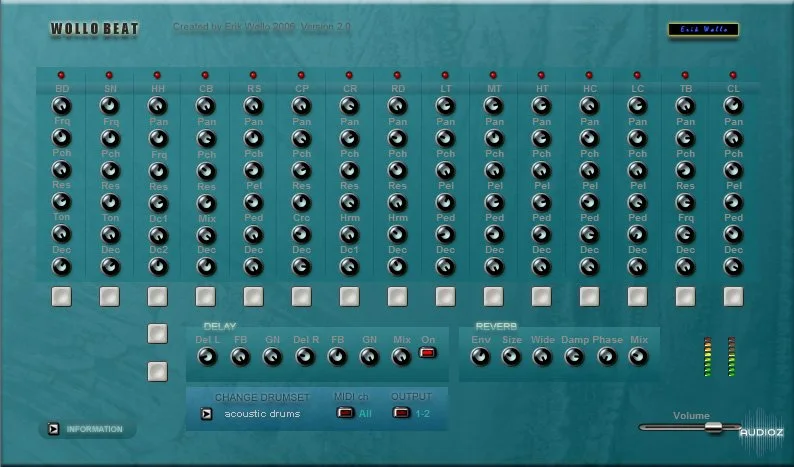Trigger the TB pad button
The width and height of the screenshot is (794, 467).
[x=686, y=297]
